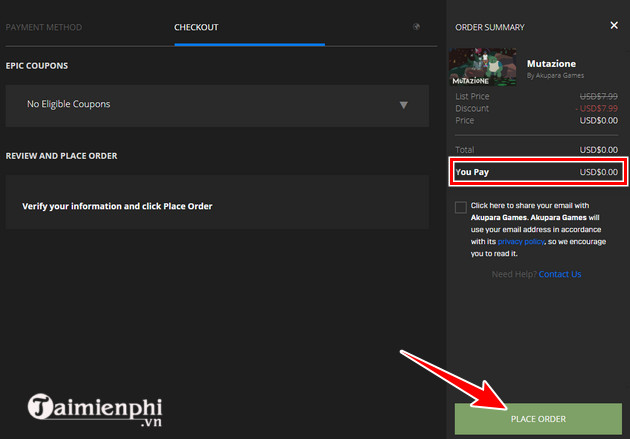Click the You Pay USD$0.00 amount
The width and height of the screenshot is (630, 439).
(599, 172)
